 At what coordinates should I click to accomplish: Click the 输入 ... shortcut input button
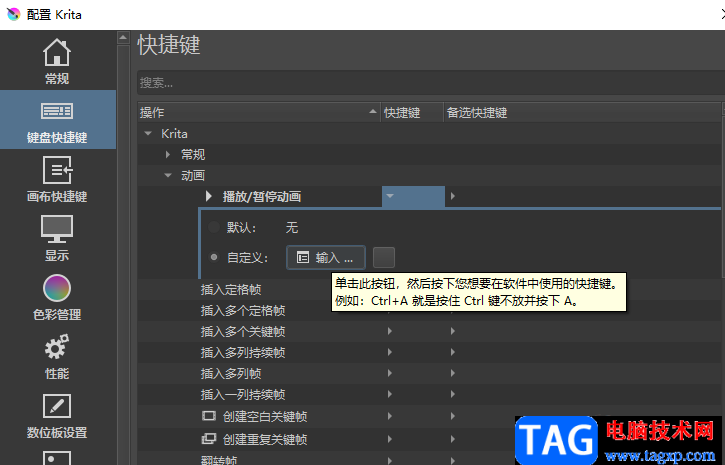326,257
